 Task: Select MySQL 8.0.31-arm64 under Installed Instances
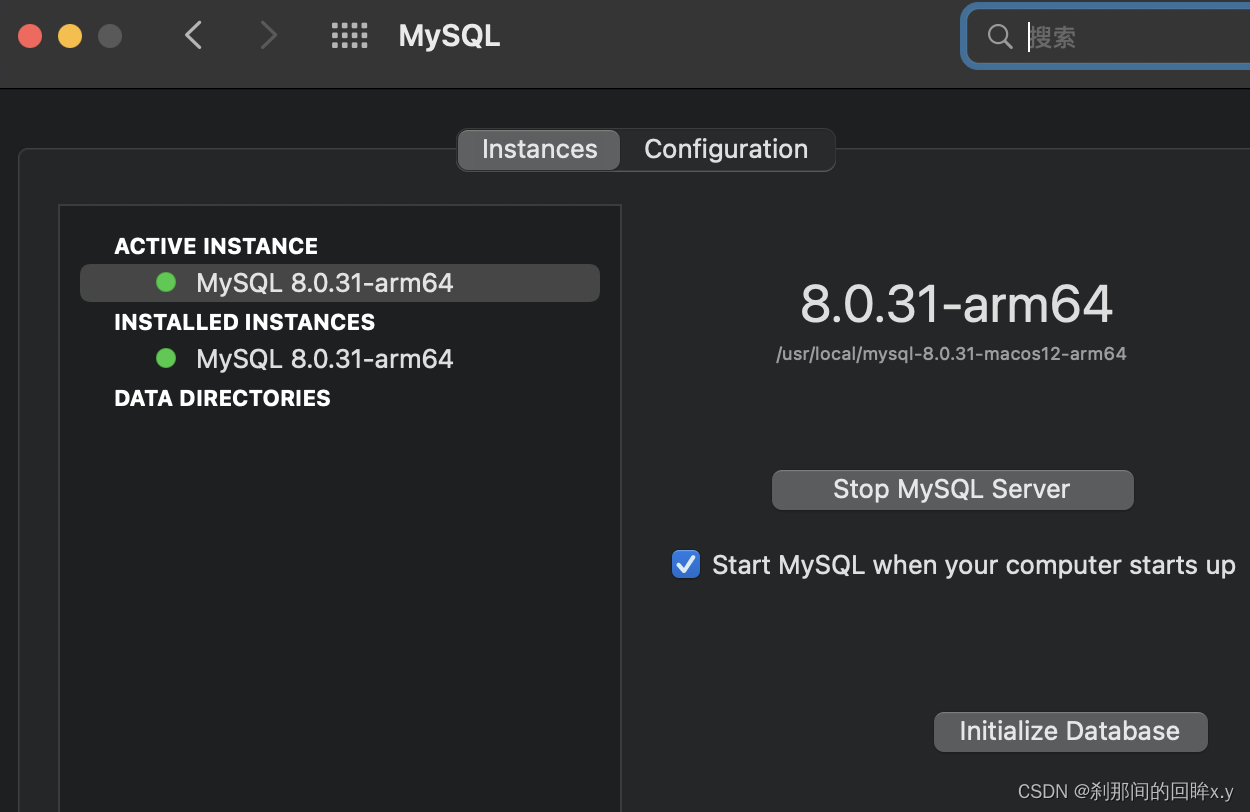coord(340,358)
